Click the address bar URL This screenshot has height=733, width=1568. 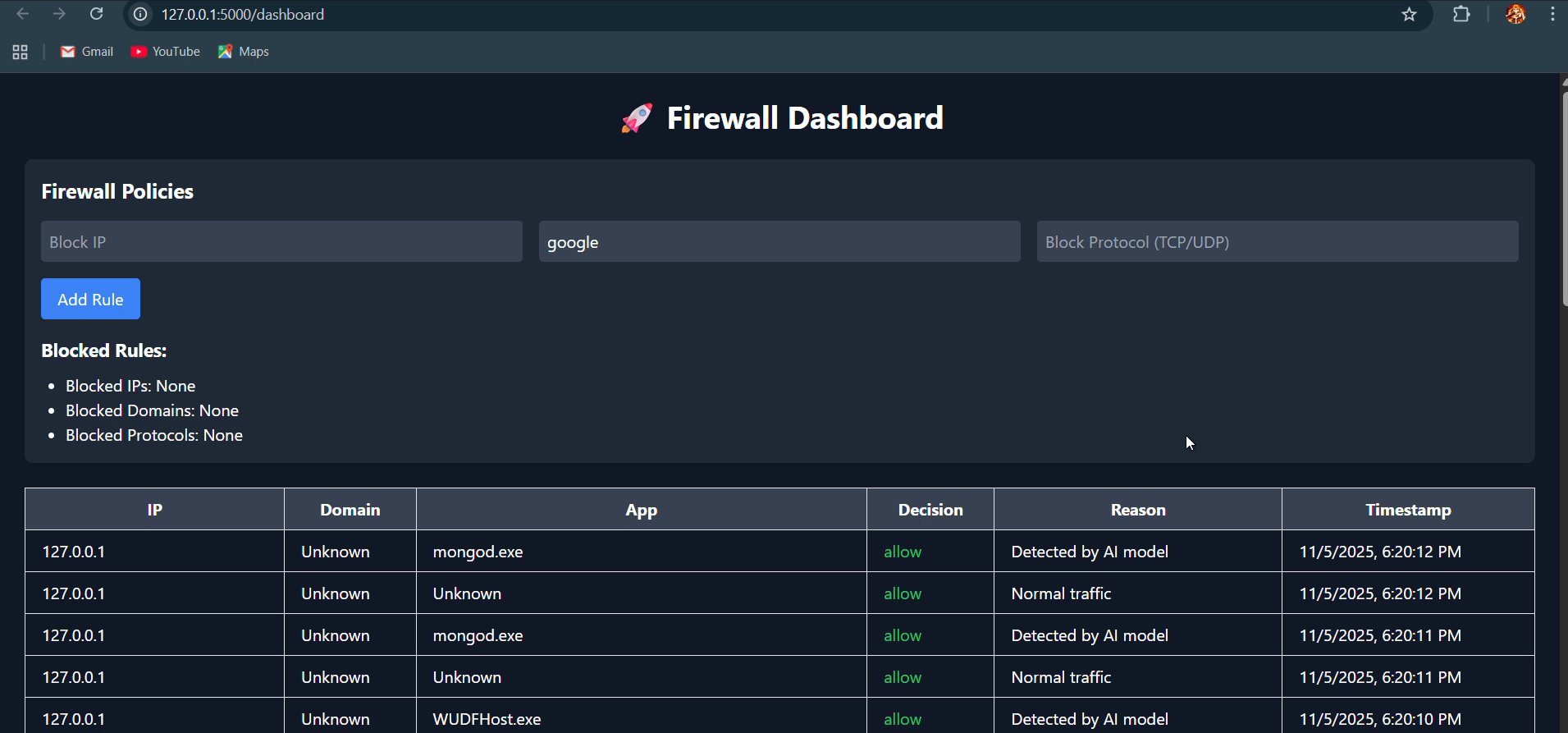pos(242,15)
